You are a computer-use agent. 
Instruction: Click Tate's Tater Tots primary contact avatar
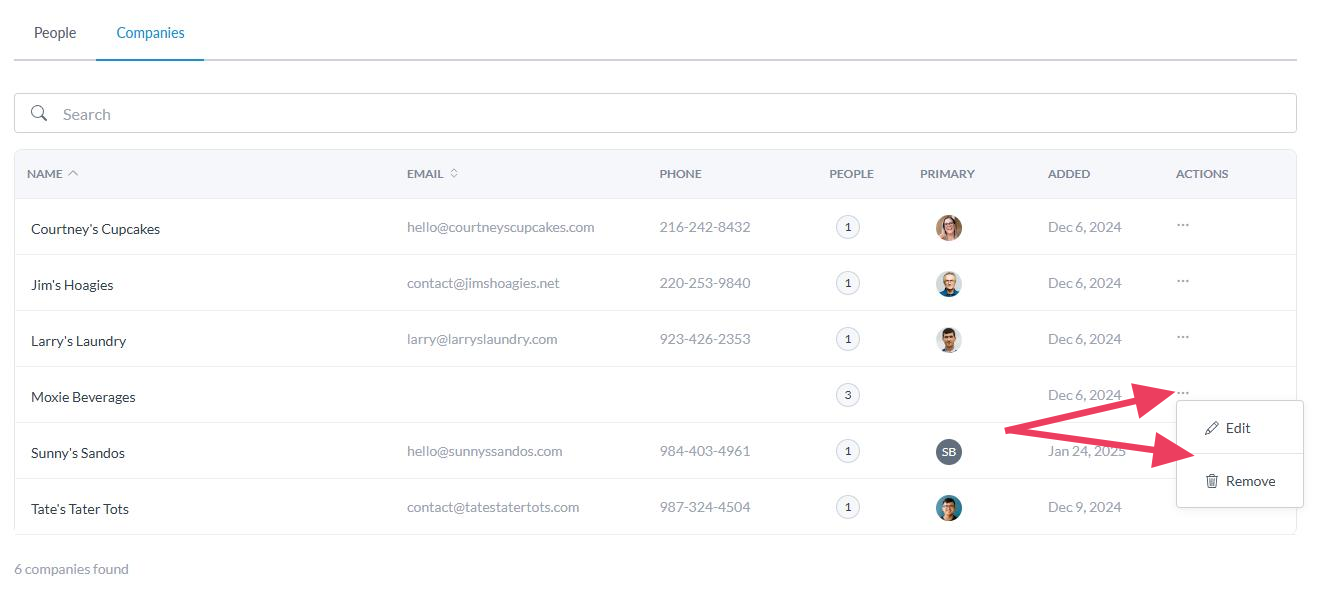pos(948,508)
